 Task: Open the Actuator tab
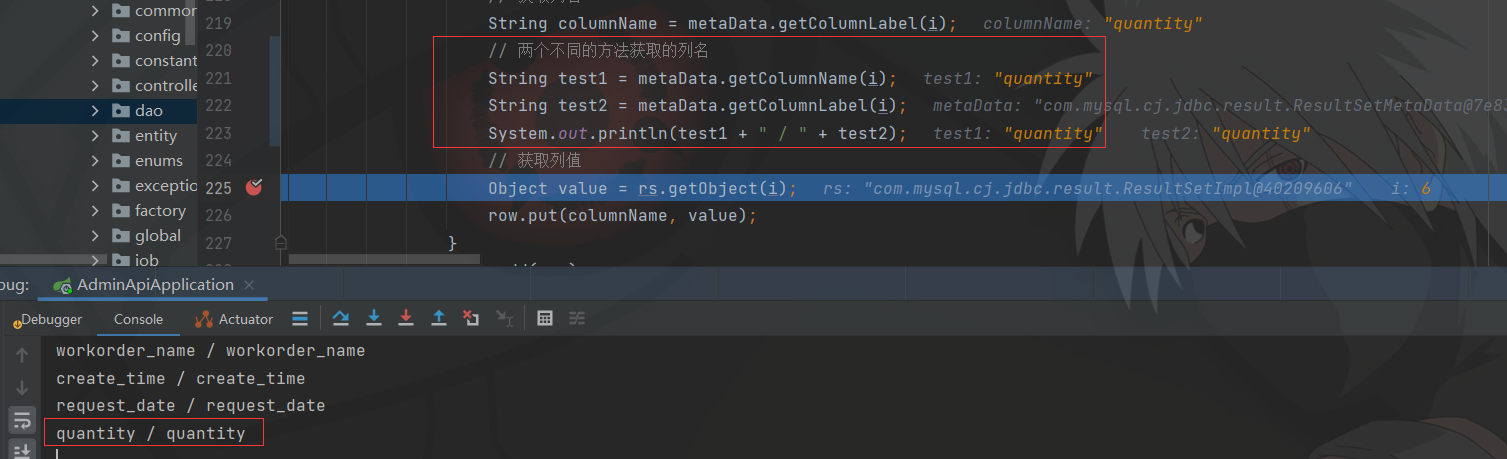(234, 319)
